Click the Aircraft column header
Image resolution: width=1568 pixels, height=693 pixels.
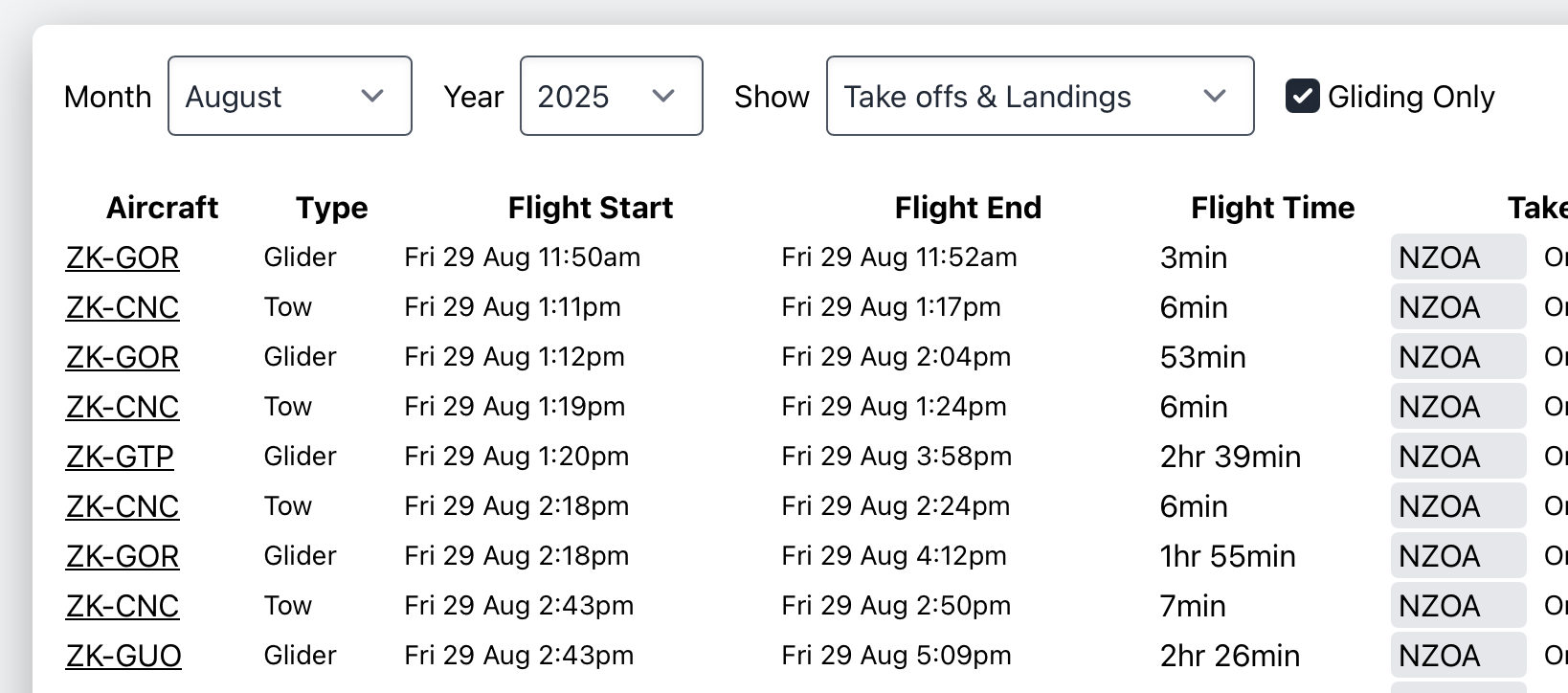(162, 208)
